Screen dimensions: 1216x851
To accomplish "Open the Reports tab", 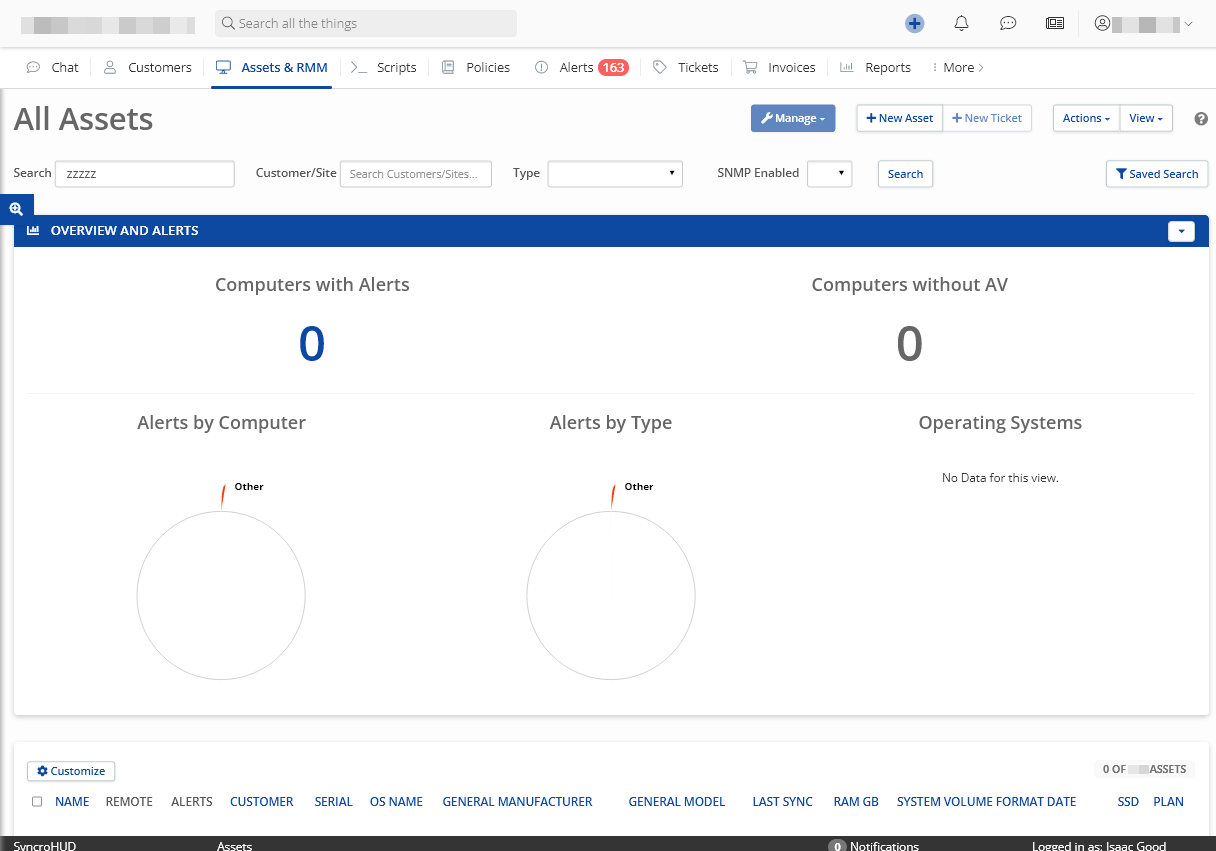I will pos(875,67).
